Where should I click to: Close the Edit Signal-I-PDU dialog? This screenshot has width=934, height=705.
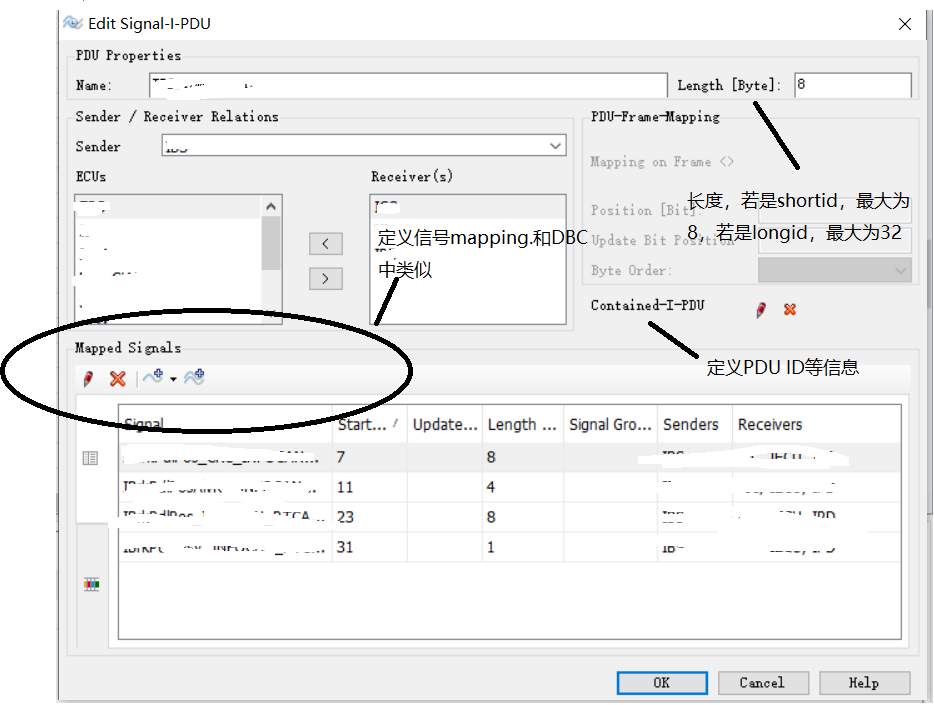tap(905, 24)
